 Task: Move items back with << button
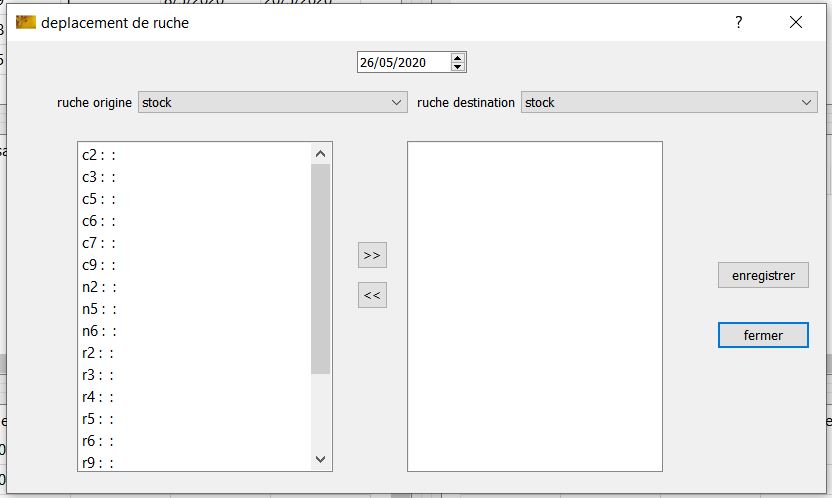372,295
